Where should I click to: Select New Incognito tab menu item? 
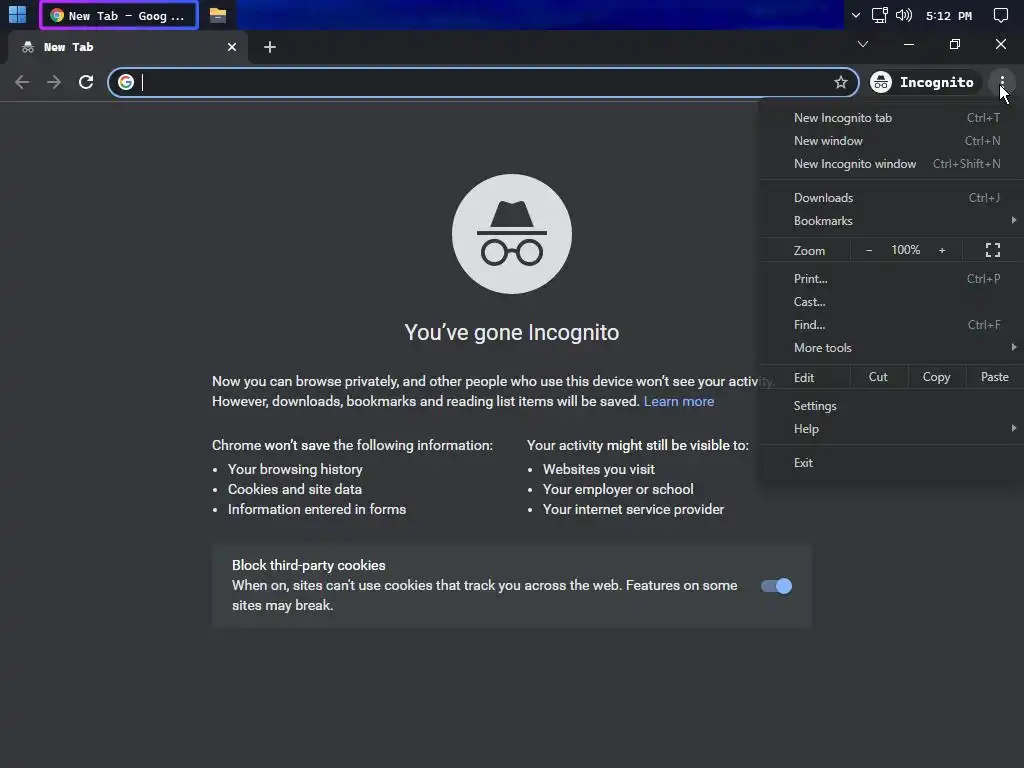coord(891,118)
